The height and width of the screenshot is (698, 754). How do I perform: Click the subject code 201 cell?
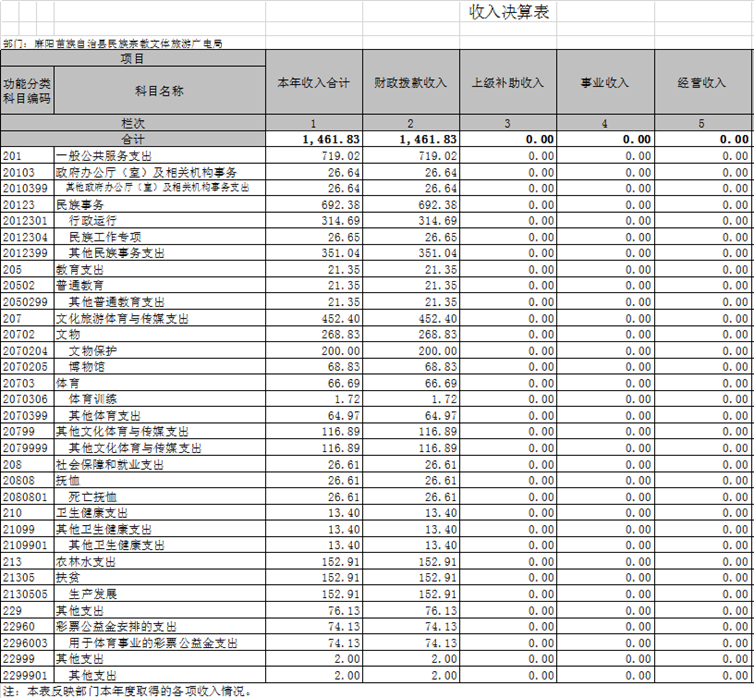click(27, 156)
